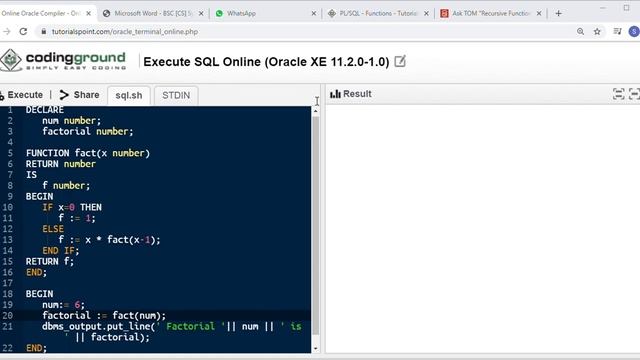Click 'RETURN f;' on line 15
640x360 pixels.
coord(50,261)
